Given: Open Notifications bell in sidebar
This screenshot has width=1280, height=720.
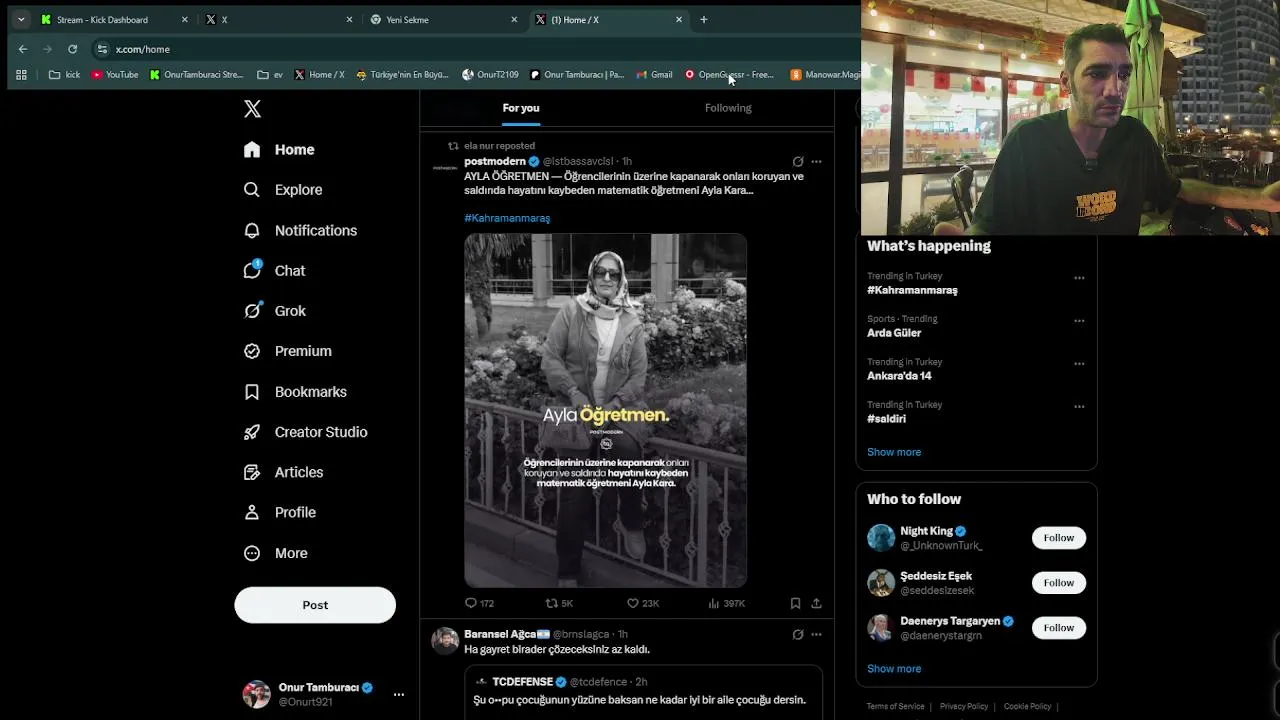Looking at the screenshot, I should pyautogui.click(x=252, y=230).
